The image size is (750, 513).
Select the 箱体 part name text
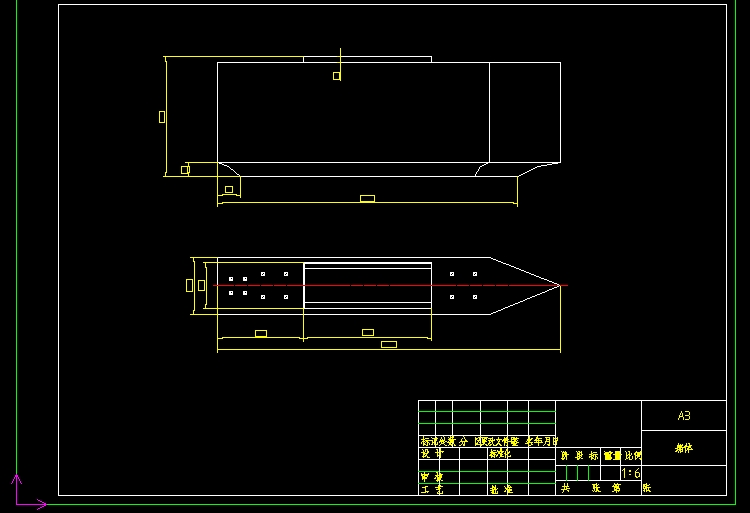(x=684, y=448)
